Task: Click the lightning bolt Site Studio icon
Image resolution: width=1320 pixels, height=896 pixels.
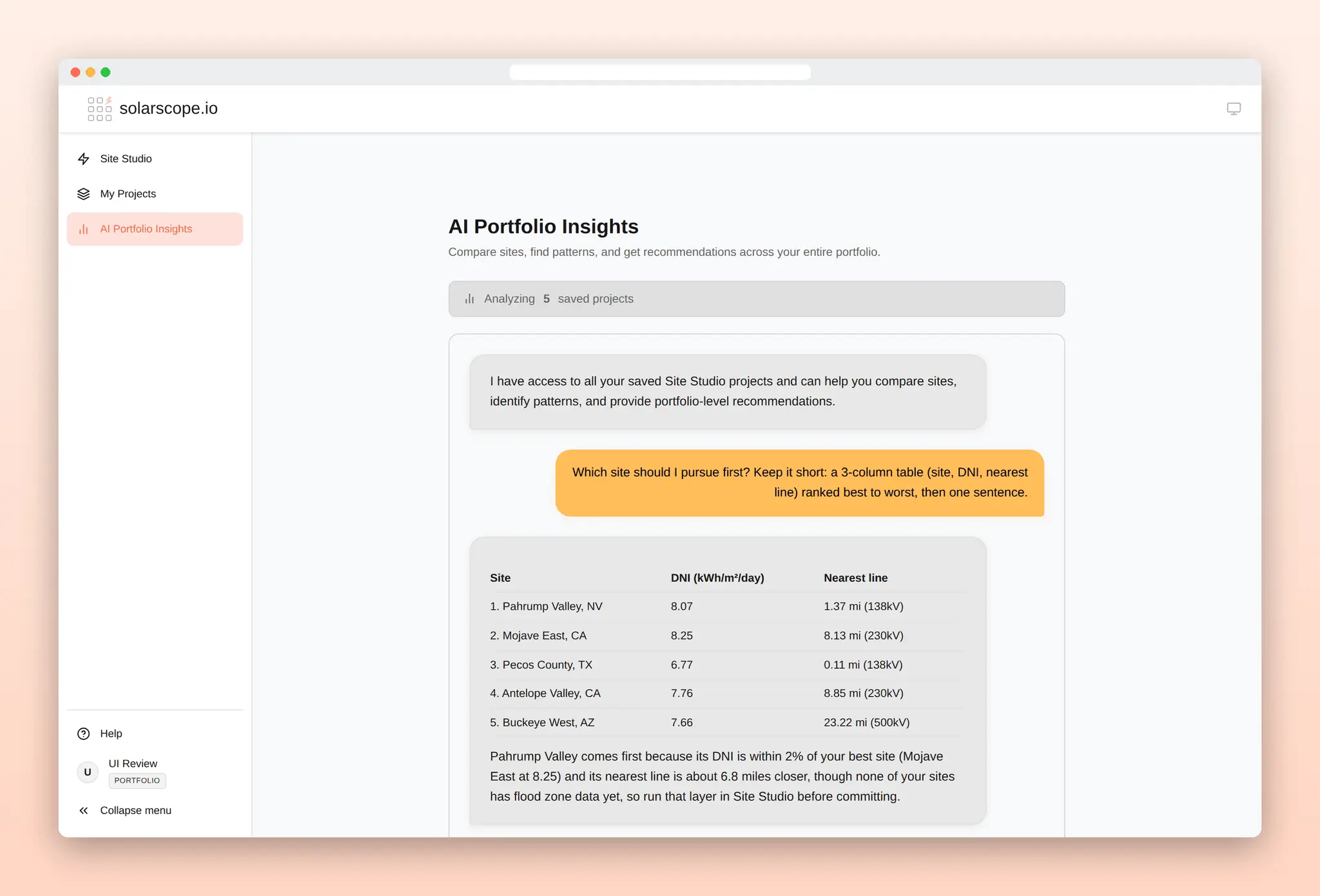Action: click(x=84, y=159)
